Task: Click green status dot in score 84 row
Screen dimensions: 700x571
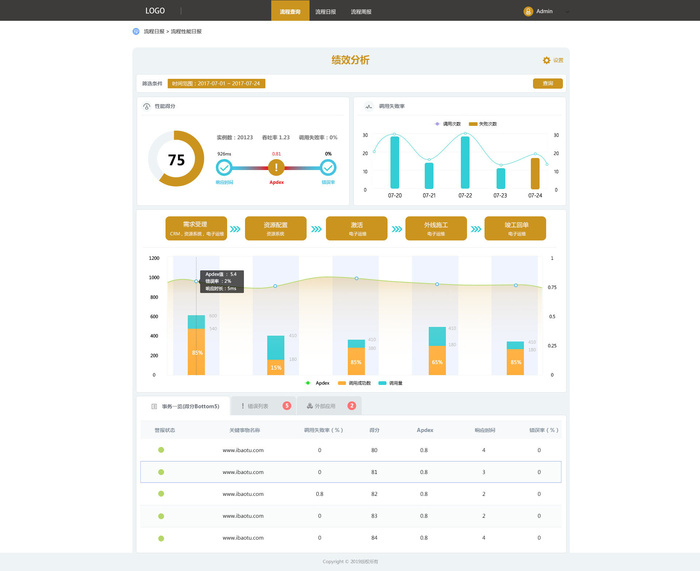Action: [161, 538]
